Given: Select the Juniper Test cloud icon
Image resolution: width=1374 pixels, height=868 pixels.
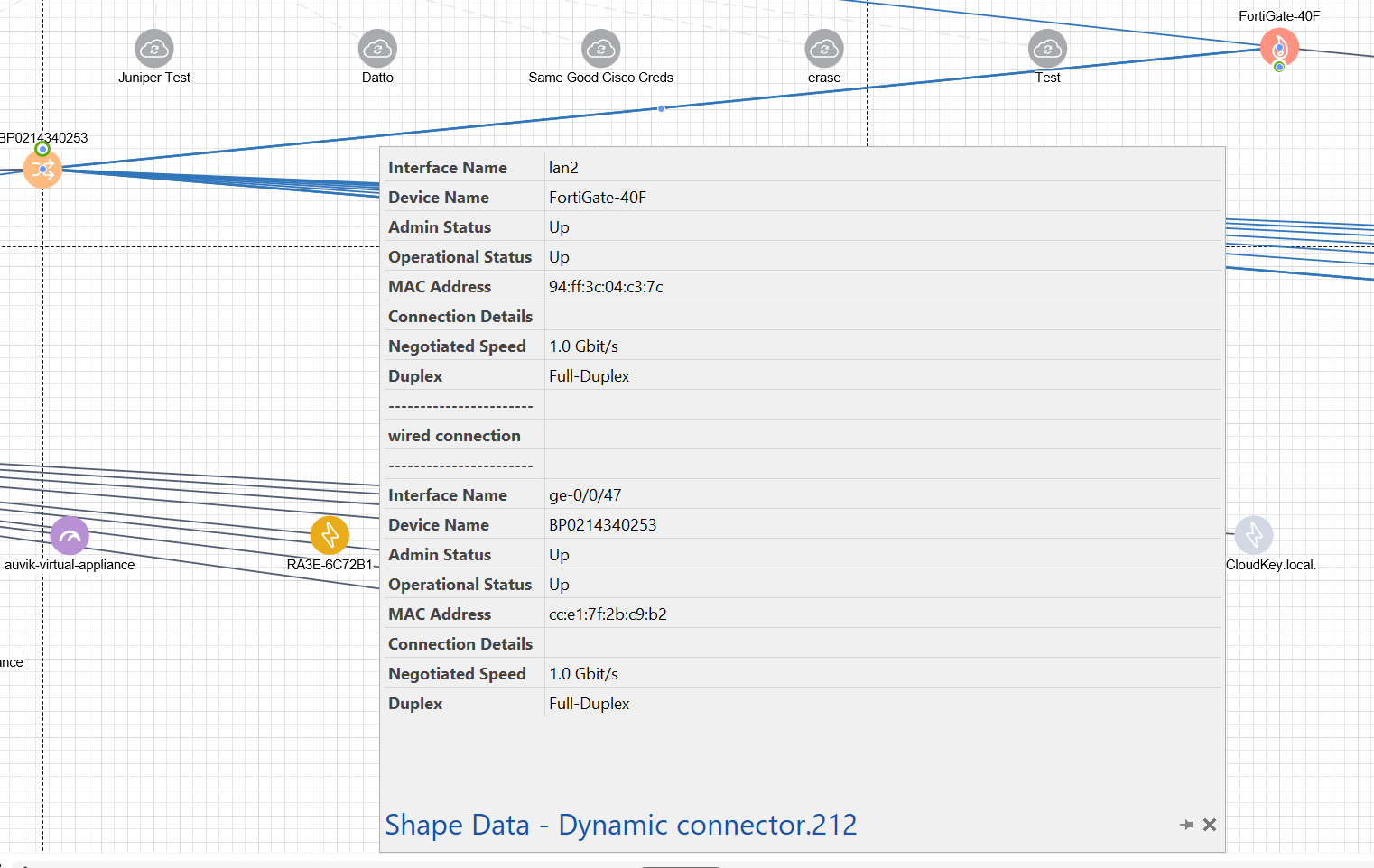Looking at the screenshot, I should pyautogui.click(x=154, y=49).
